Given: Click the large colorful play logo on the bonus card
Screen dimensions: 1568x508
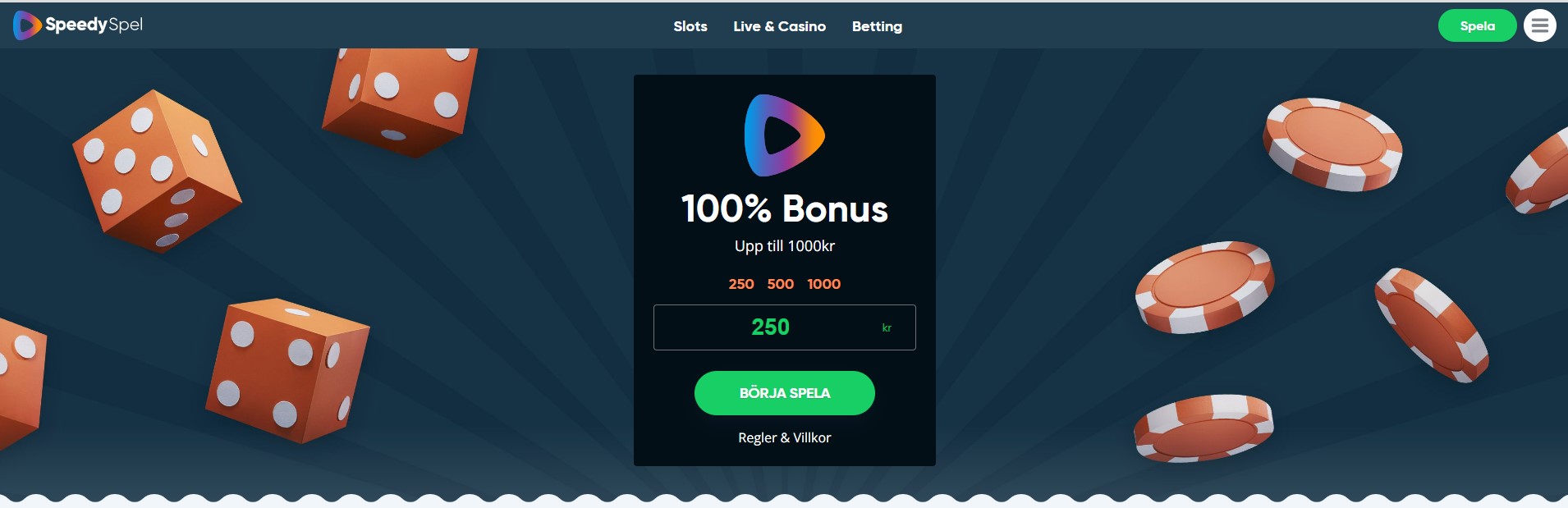Looking at the screenshot, I should (784, 135).
